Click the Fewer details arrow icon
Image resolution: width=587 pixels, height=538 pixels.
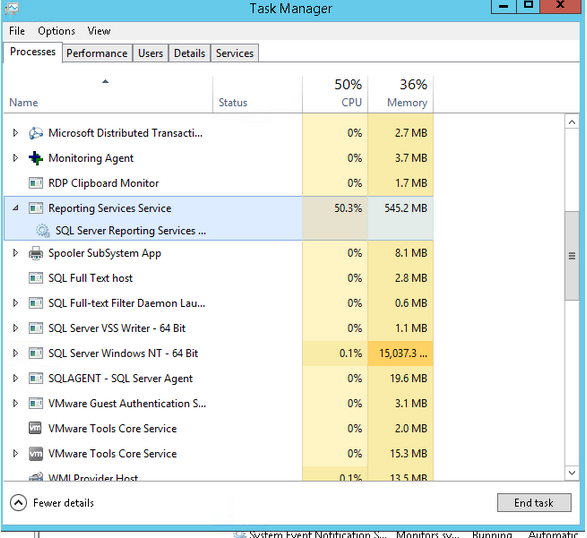tap(18, 503)
